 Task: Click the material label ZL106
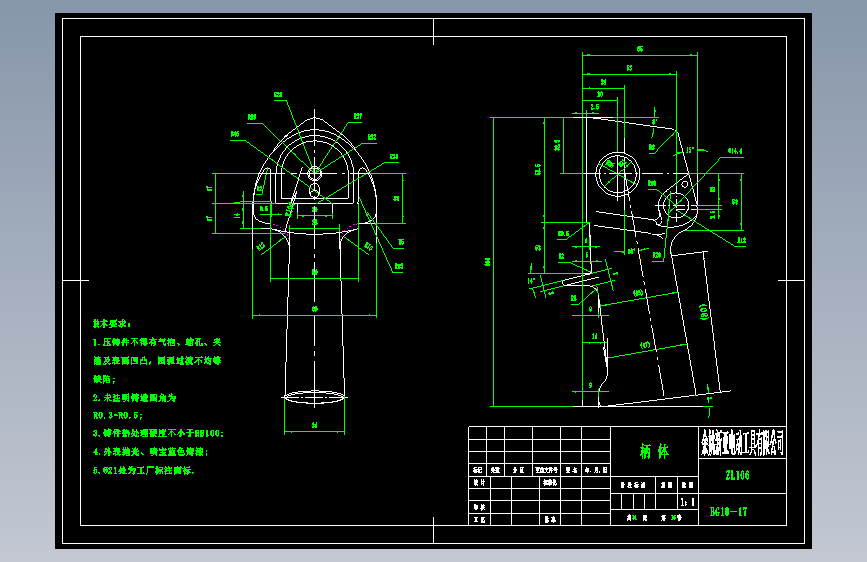[x=737, y=475]
